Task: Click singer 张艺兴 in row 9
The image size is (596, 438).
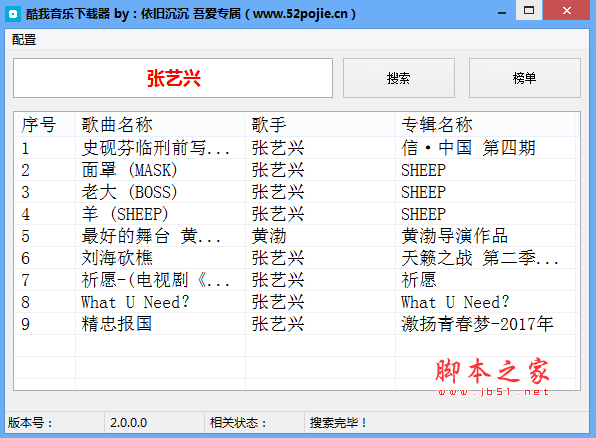Action: click(278, 325)
